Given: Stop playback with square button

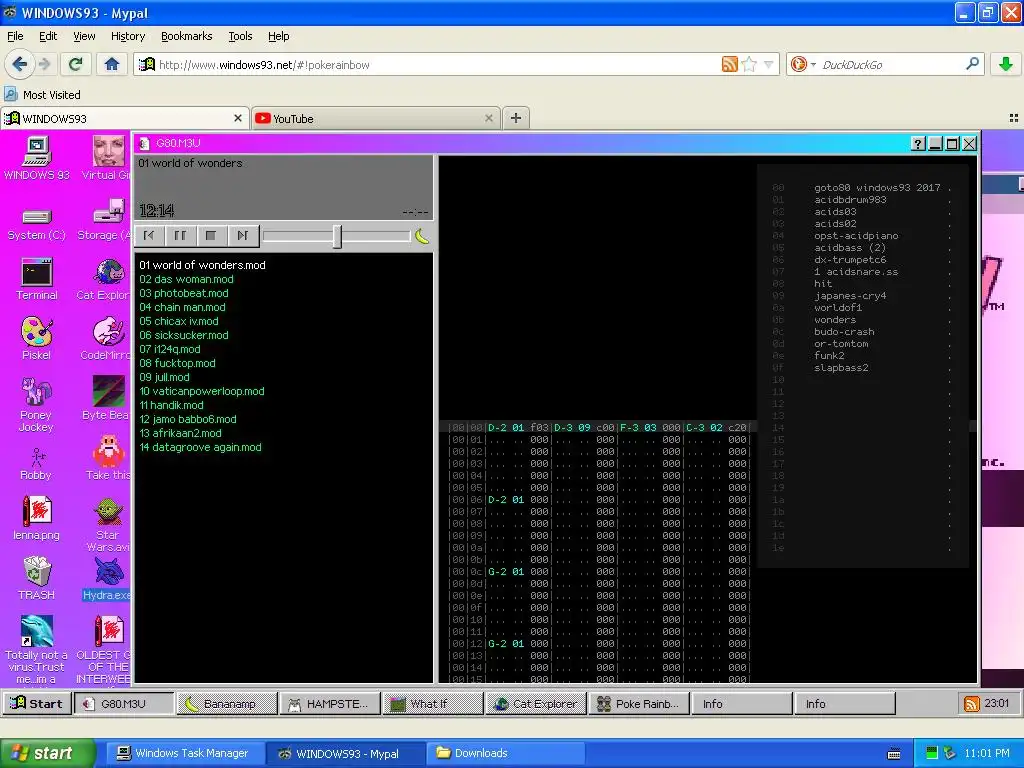Looking at the screenshot, I should coord(211,236).
